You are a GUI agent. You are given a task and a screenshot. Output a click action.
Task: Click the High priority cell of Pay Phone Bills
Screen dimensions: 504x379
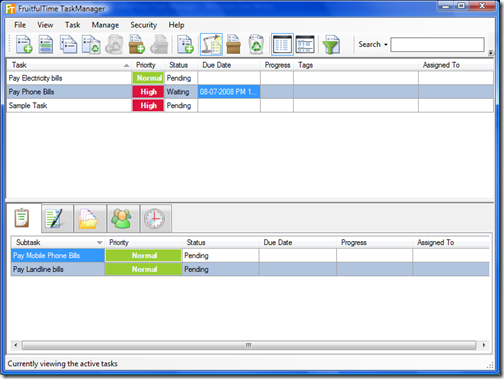tap(148, 92)
